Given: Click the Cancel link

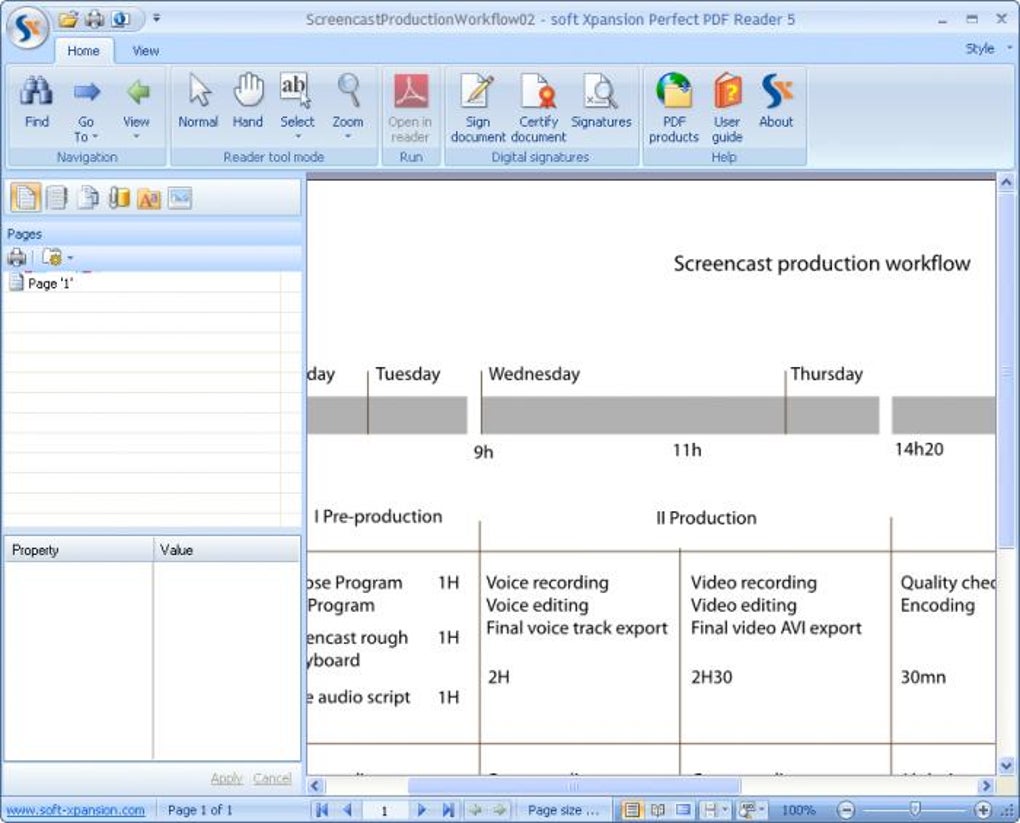Looking at the screenshot, I should point(272,778).
